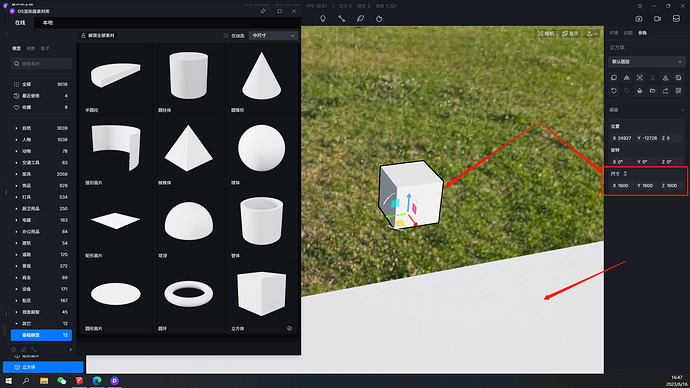Click the export share arrow icon in properties panel
The width and height of the screenshot is (690, 388).
pyautogui.click(x=665, y=91)
